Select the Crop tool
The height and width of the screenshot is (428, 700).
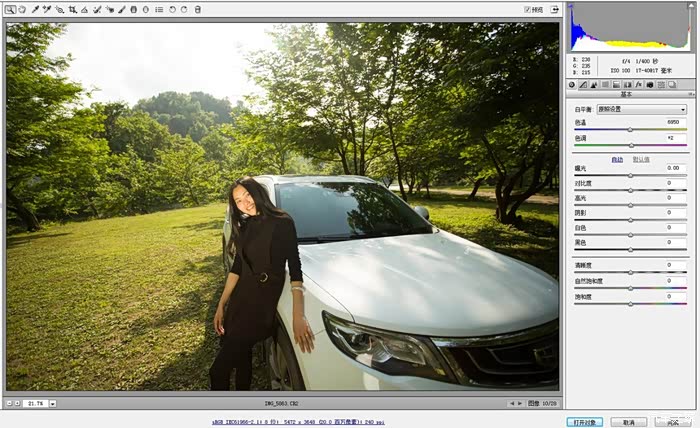(x=72, y=9)
